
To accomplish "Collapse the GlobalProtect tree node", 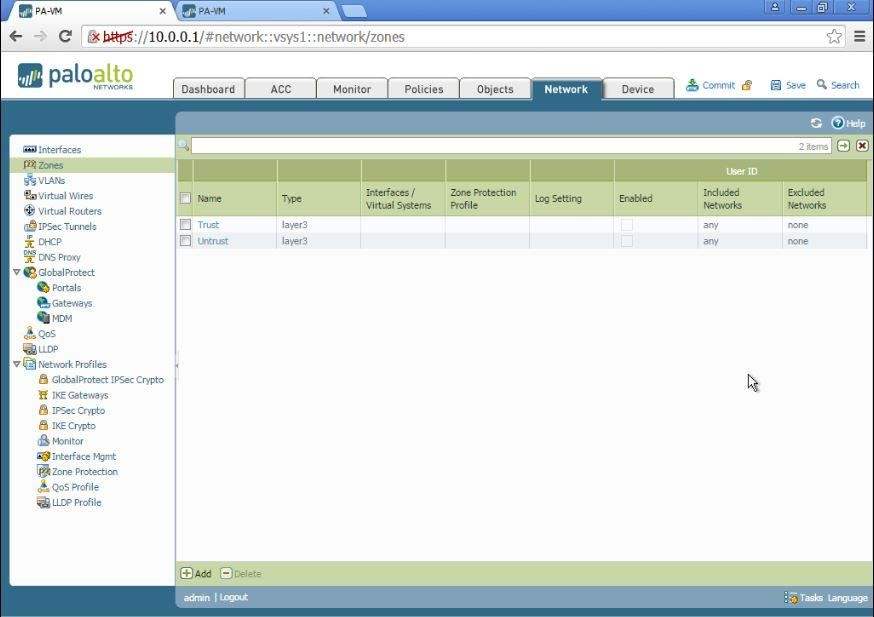I will pos(17,272).
